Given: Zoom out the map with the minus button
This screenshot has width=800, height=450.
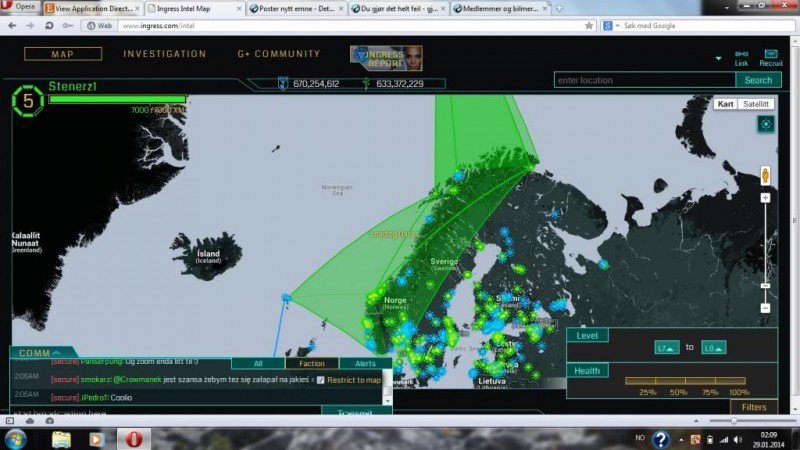Looking at the screenshot, I should tap(765, 308).
